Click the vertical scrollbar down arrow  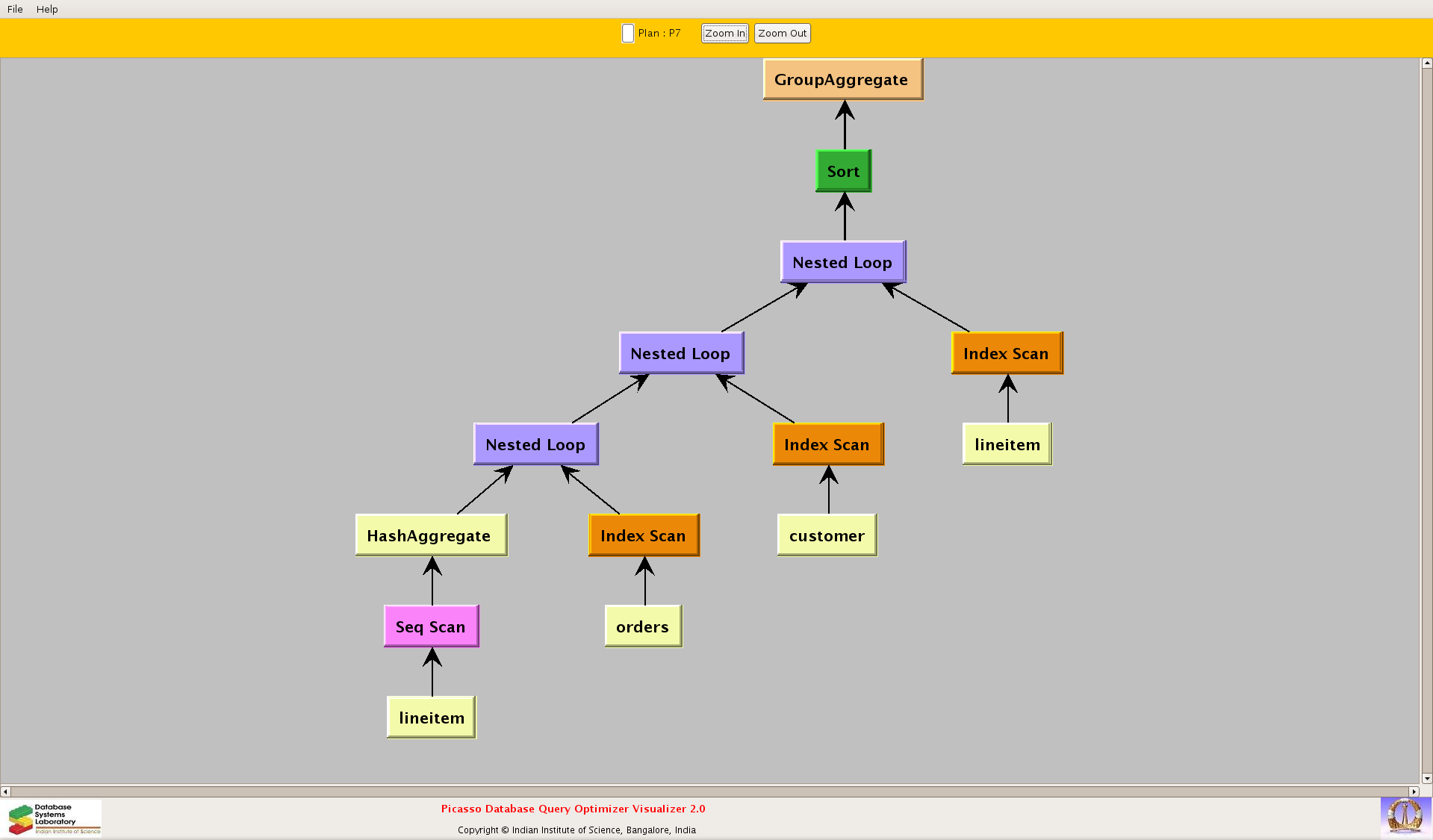[1426, 778]
